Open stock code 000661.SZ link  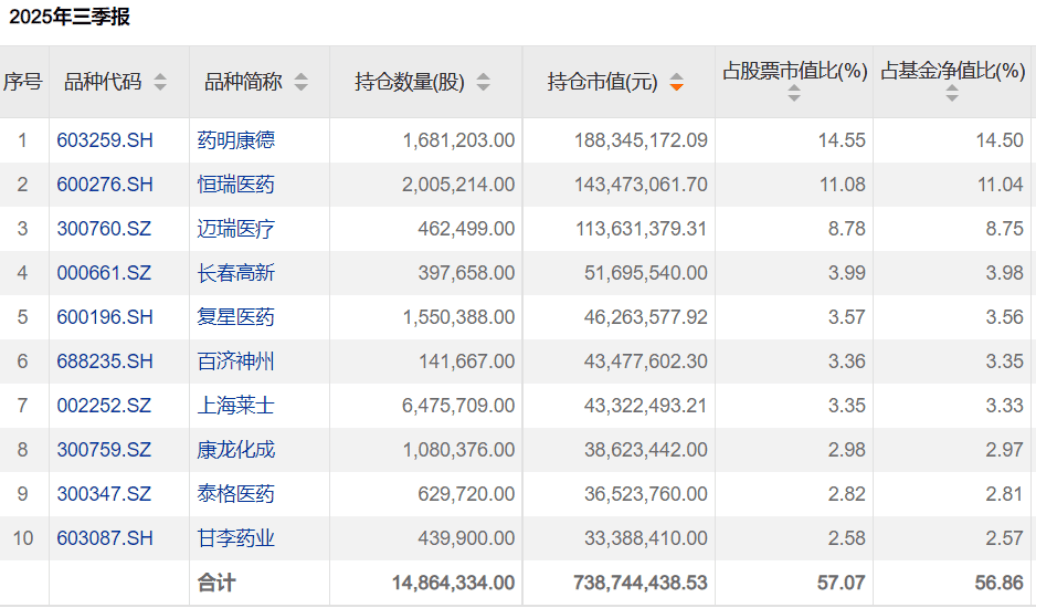104,273
